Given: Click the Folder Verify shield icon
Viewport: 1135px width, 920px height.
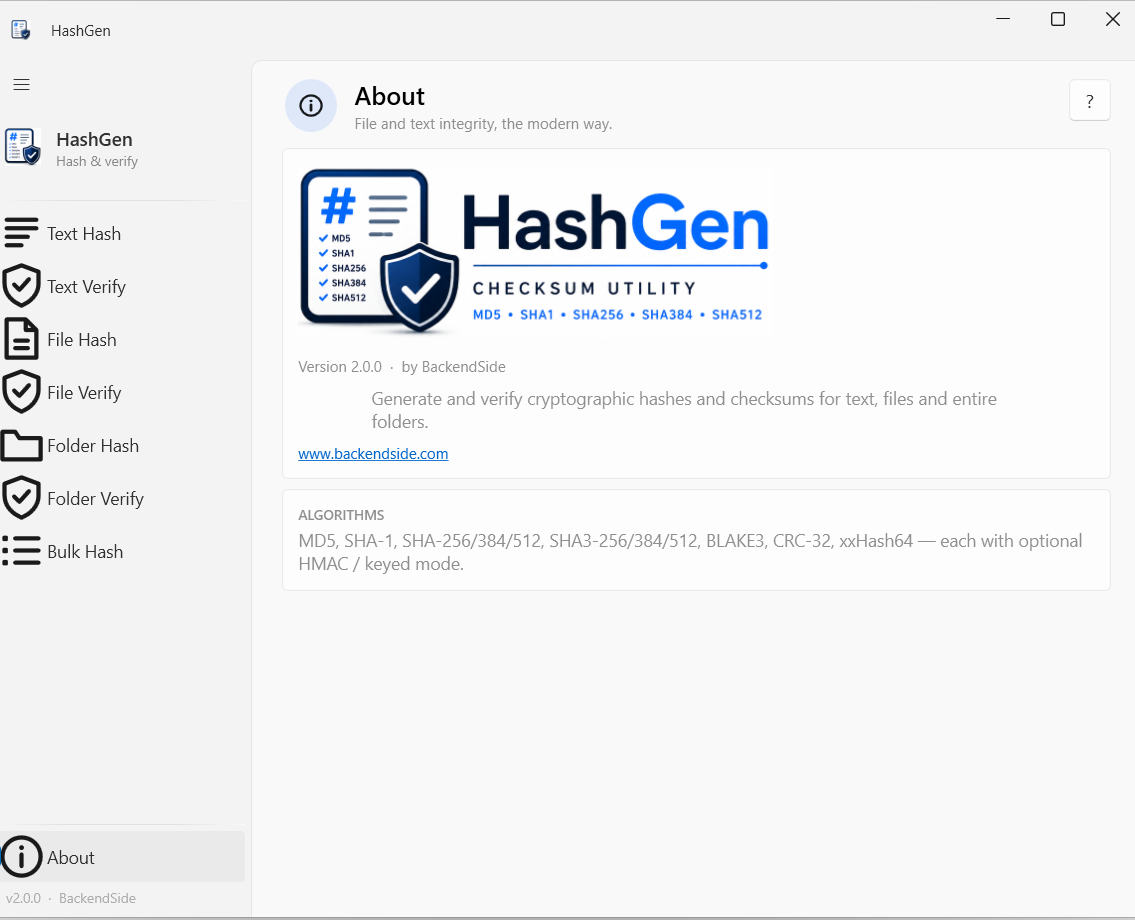Looking at the screenshot, I should pyautogui.click(x=21, y=498).
